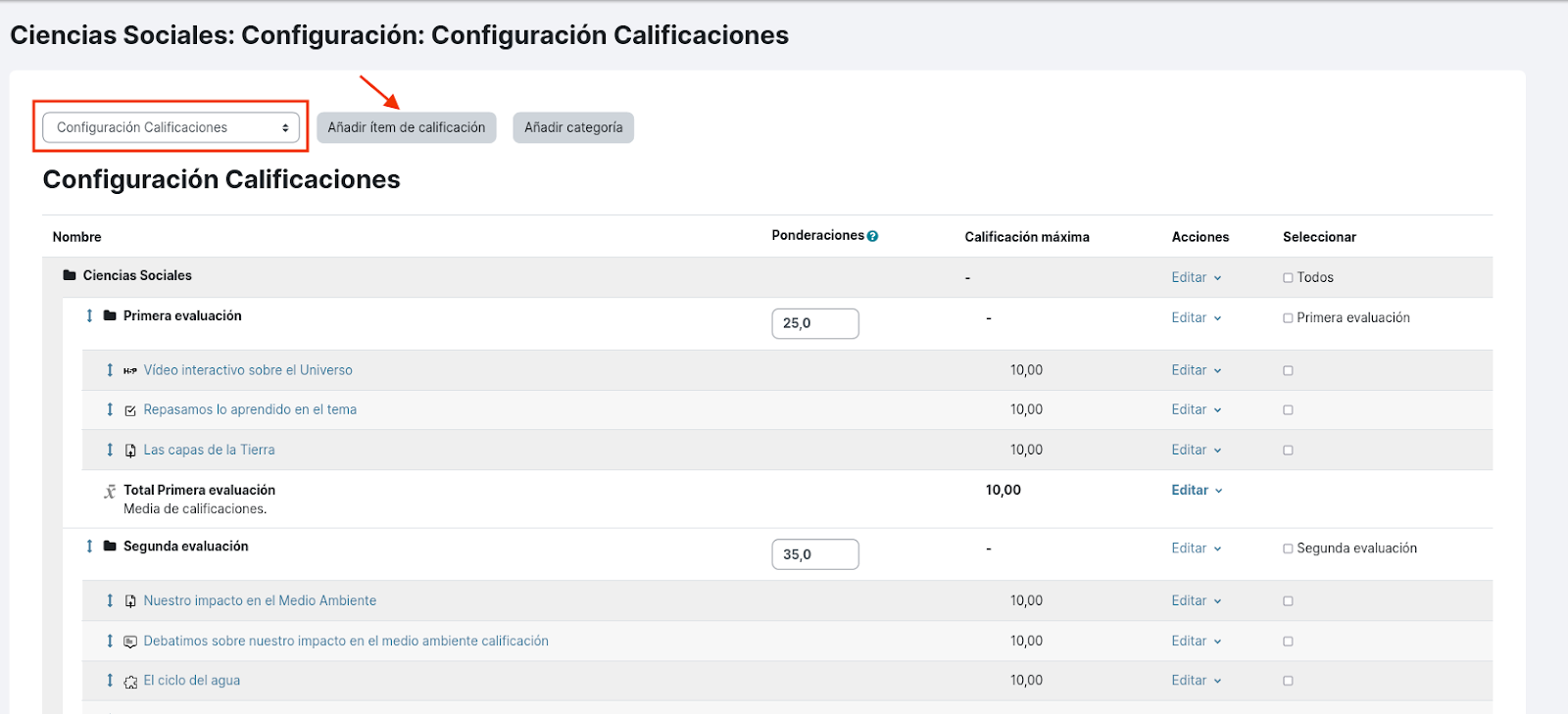Tick the Todos select-all checkbox
Screen dimensions: 1568x714
(x=1288, y=278)
